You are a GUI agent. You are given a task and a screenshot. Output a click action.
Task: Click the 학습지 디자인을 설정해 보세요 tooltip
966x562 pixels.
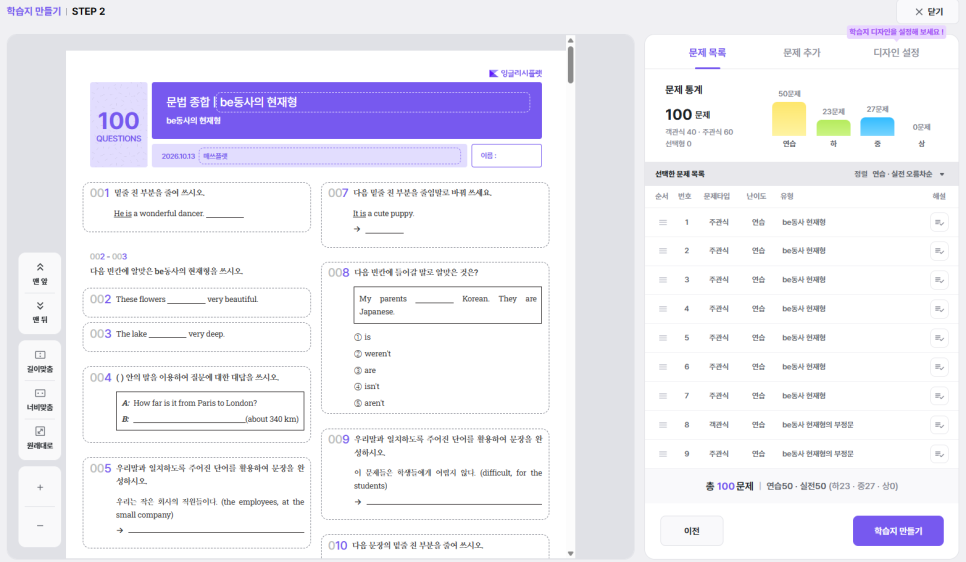(x=896, y=32)
